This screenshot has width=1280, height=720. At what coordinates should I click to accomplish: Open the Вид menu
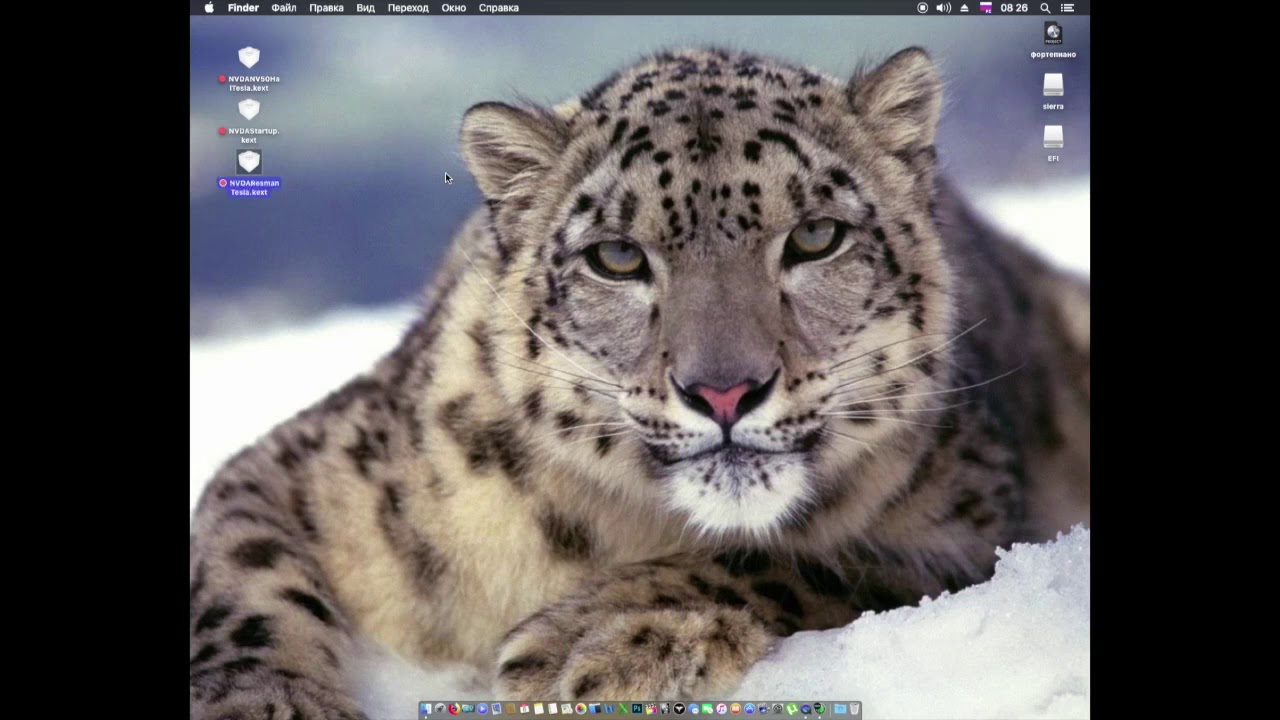(x=366, y=8)
